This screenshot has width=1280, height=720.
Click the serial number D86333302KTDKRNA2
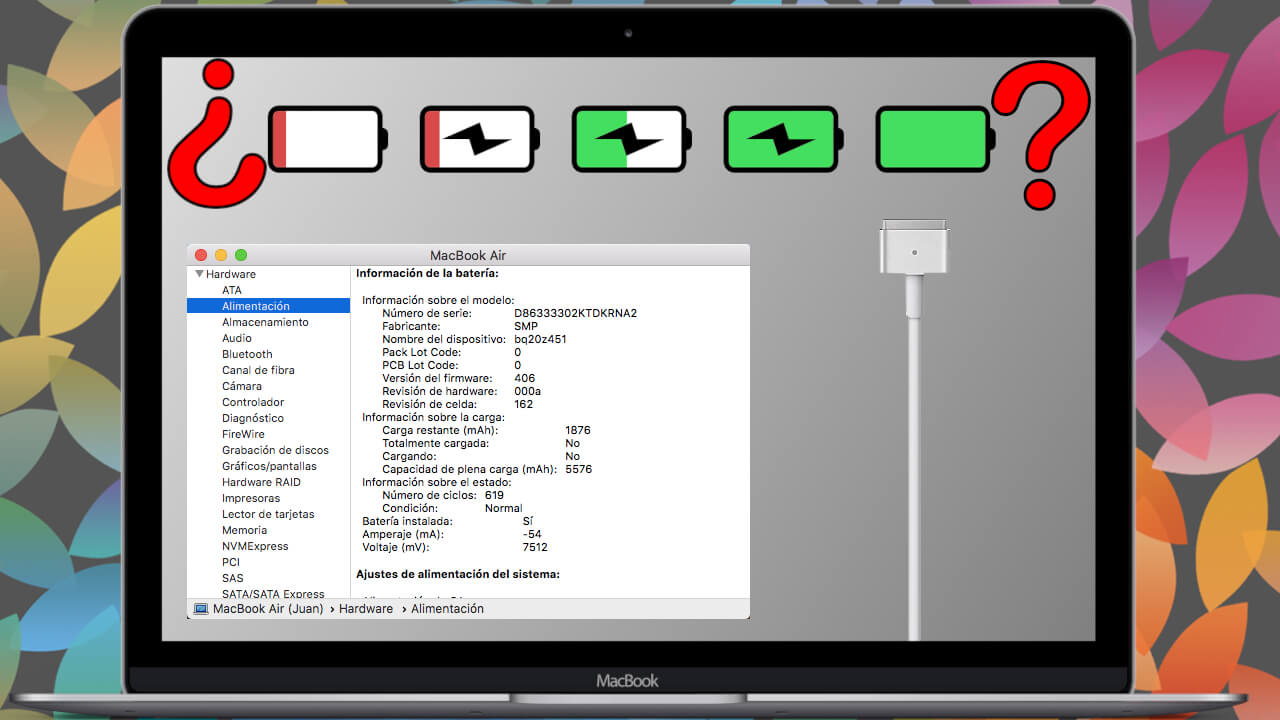576,313
